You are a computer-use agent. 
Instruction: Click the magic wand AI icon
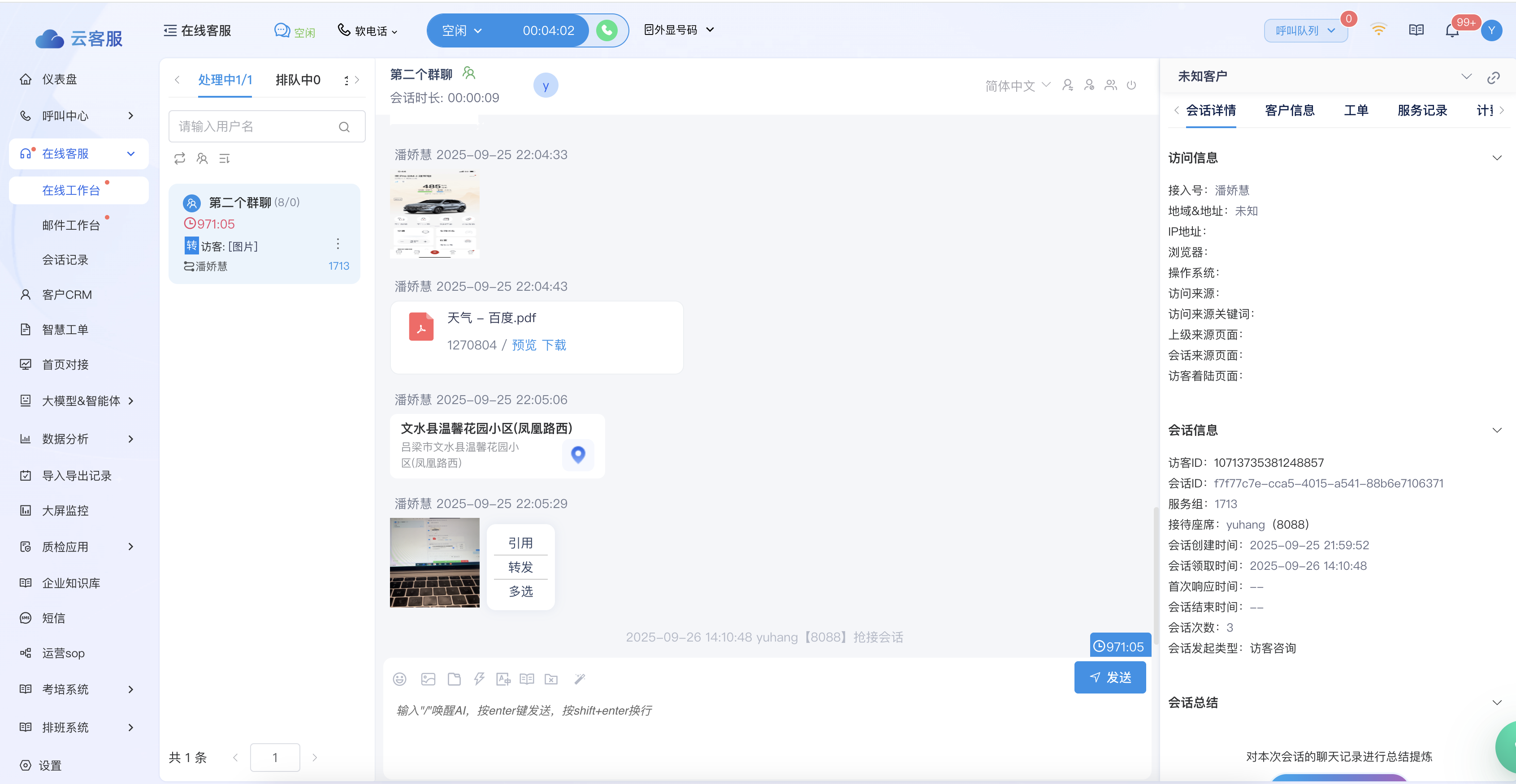click(x=580, y=679)
